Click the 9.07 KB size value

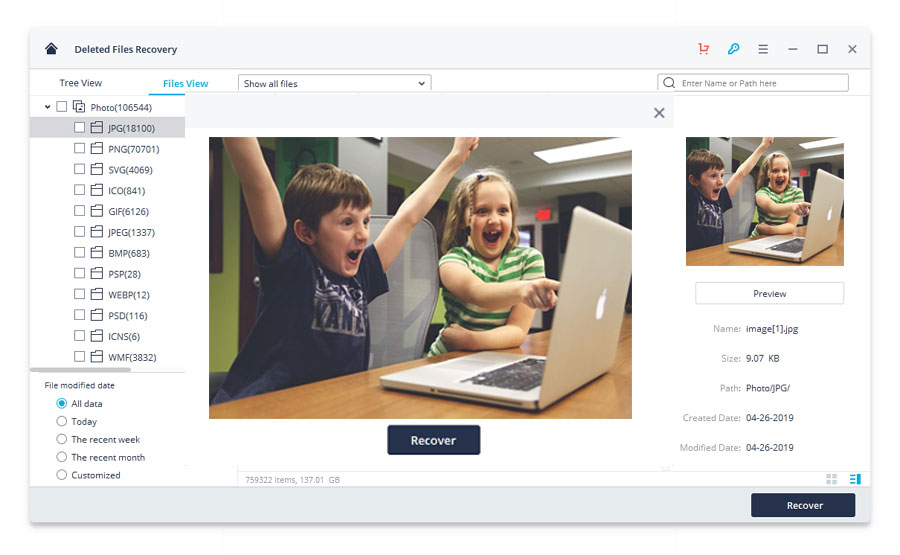coord(762,358)
